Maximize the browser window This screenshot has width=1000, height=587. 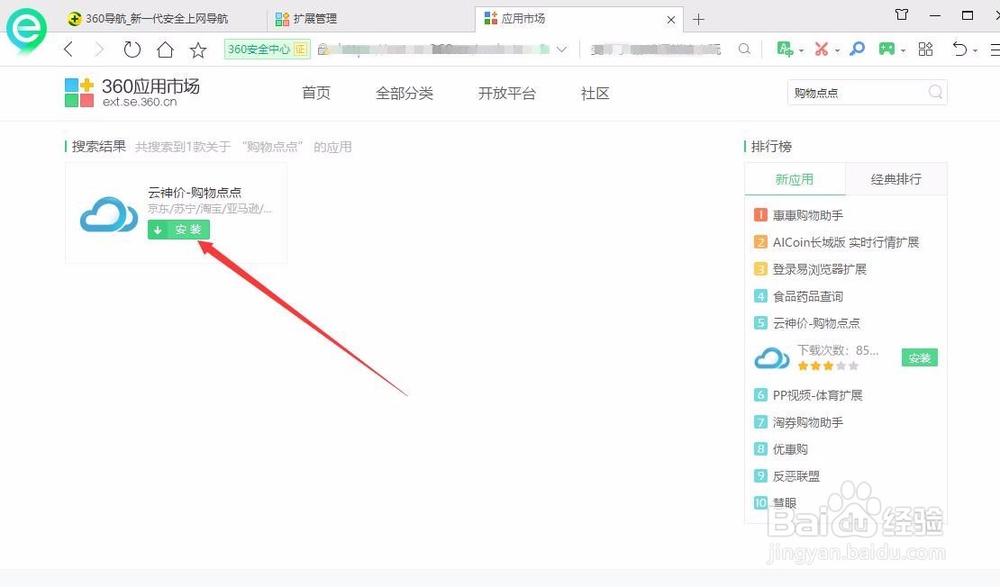(967, 15)
